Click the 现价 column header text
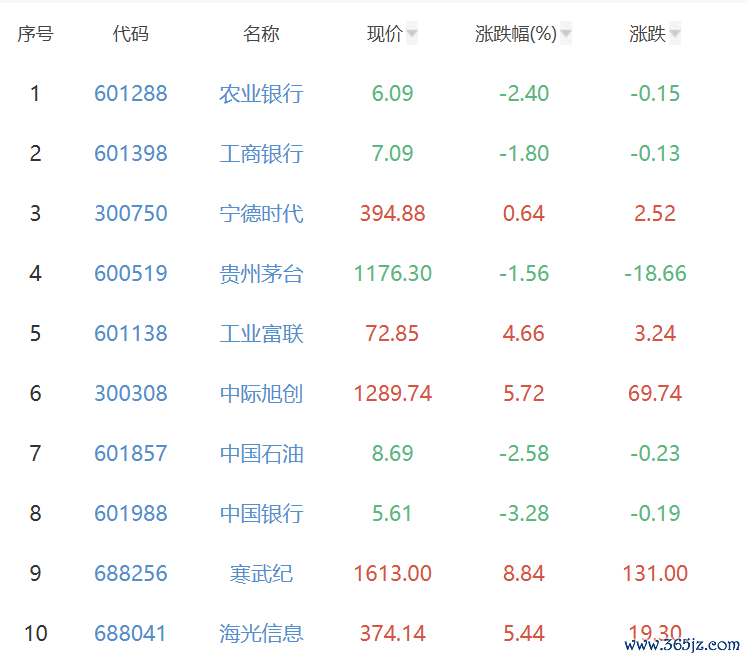The height and width of the screenshot is (660, 747). click(385, 34)
